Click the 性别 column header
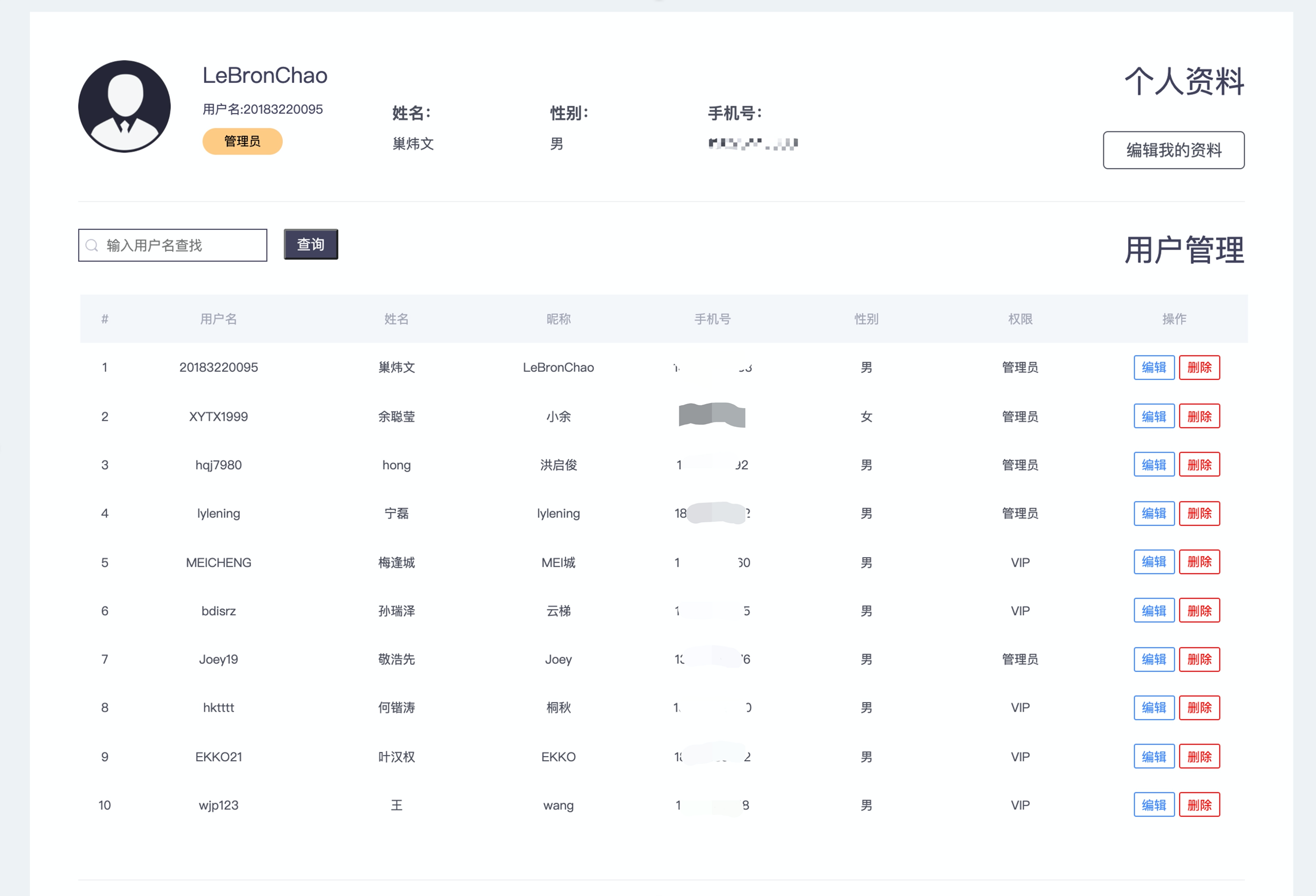 coord(867,319)
